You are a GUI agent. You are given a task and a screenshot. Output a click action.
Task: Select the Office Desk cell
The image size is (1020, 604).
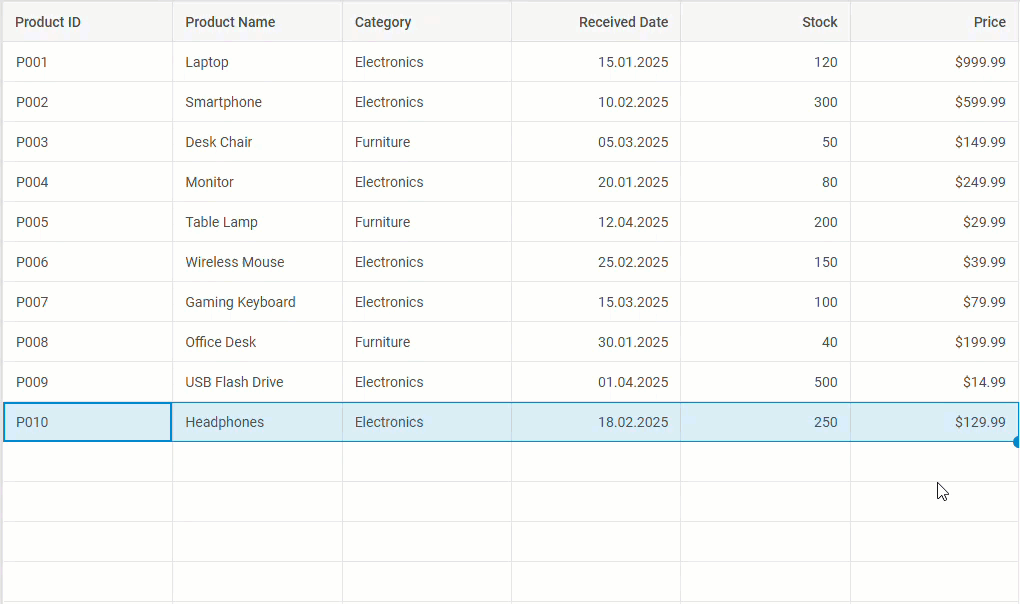tap(258, 342)
